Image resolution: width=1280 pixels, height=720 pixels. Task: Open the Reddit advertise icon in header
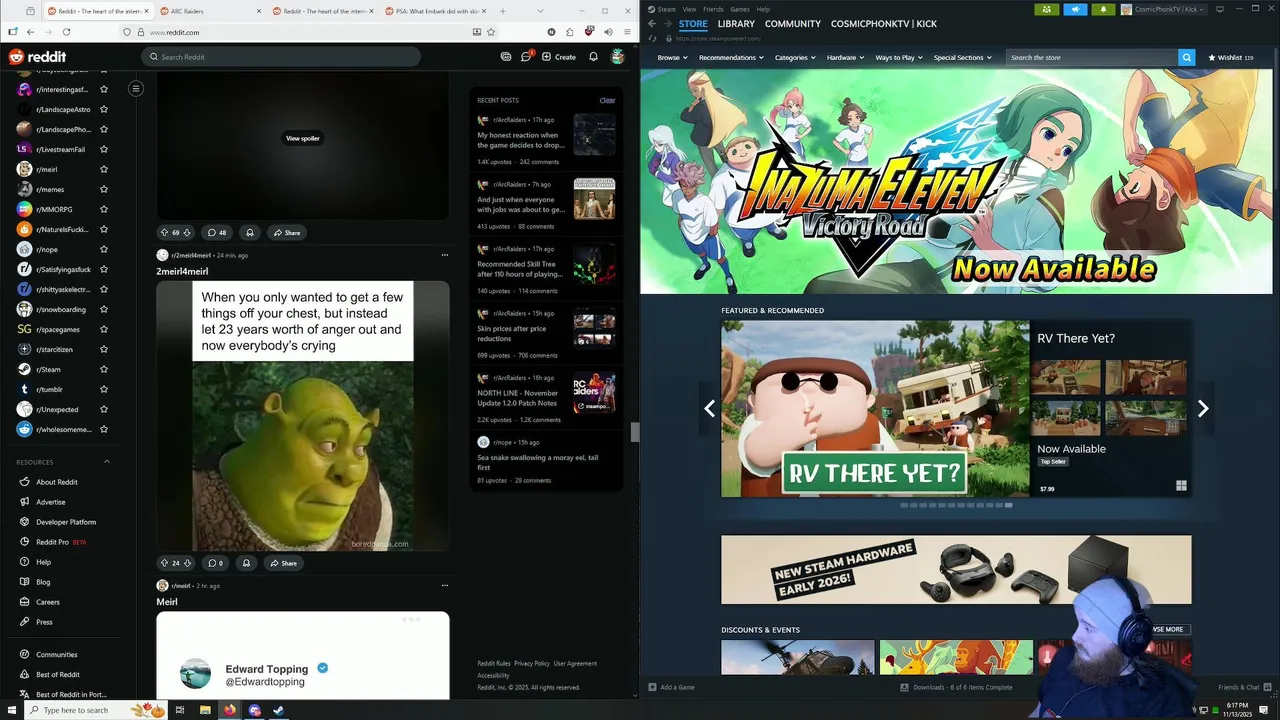(x=506, y=57)
